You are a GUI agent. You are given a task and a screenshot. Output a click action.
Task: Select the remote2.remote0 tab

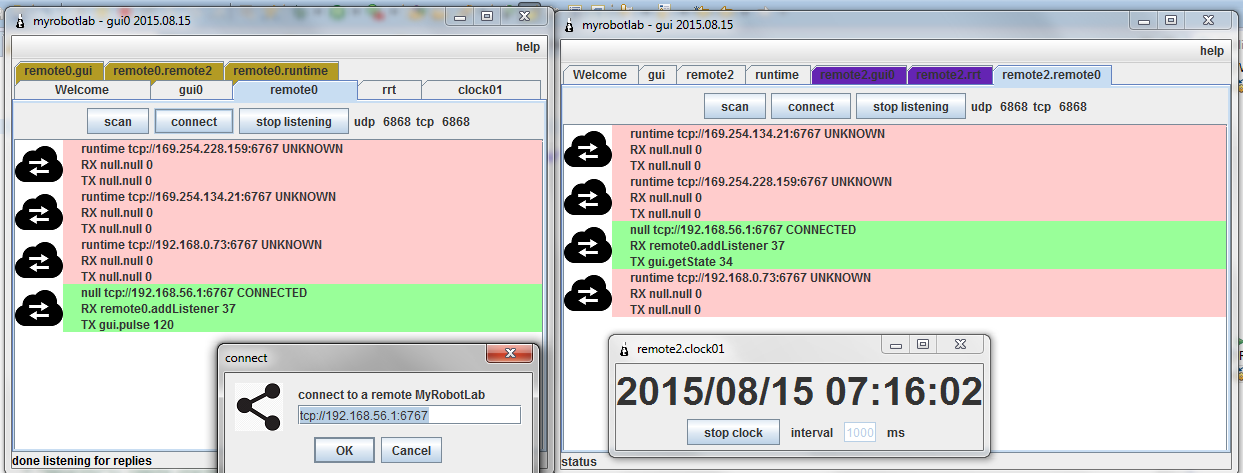(x=1051, y=75)
